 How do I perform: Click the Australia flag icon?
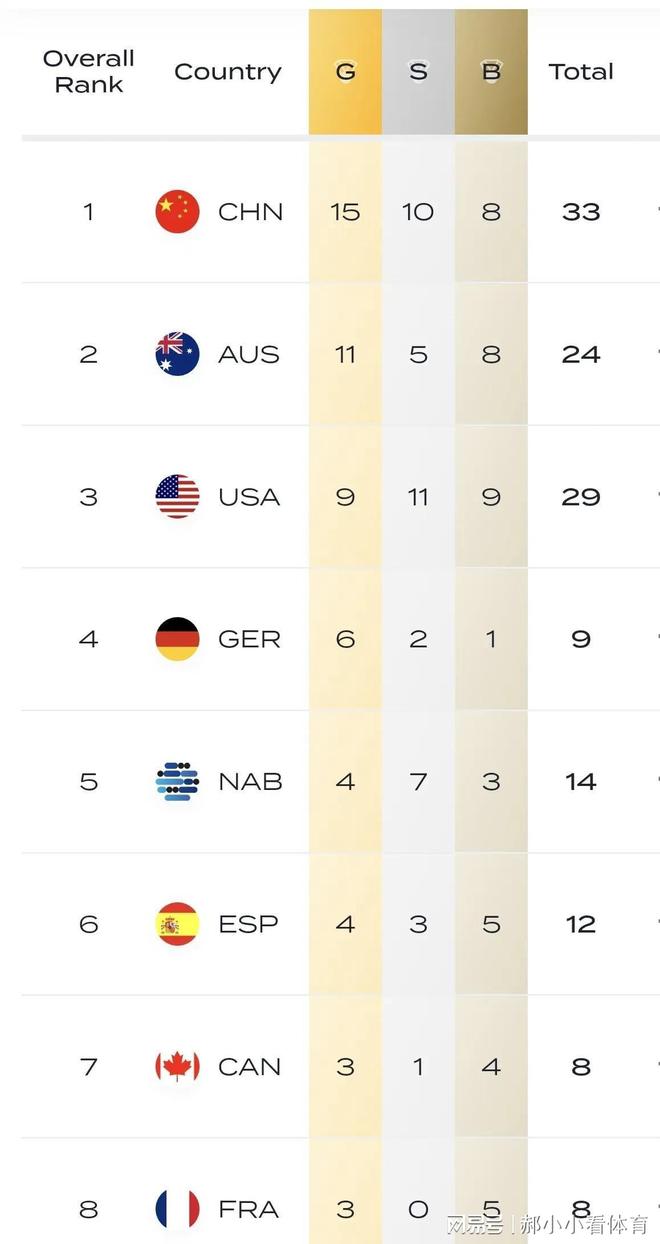pos(177,354)
